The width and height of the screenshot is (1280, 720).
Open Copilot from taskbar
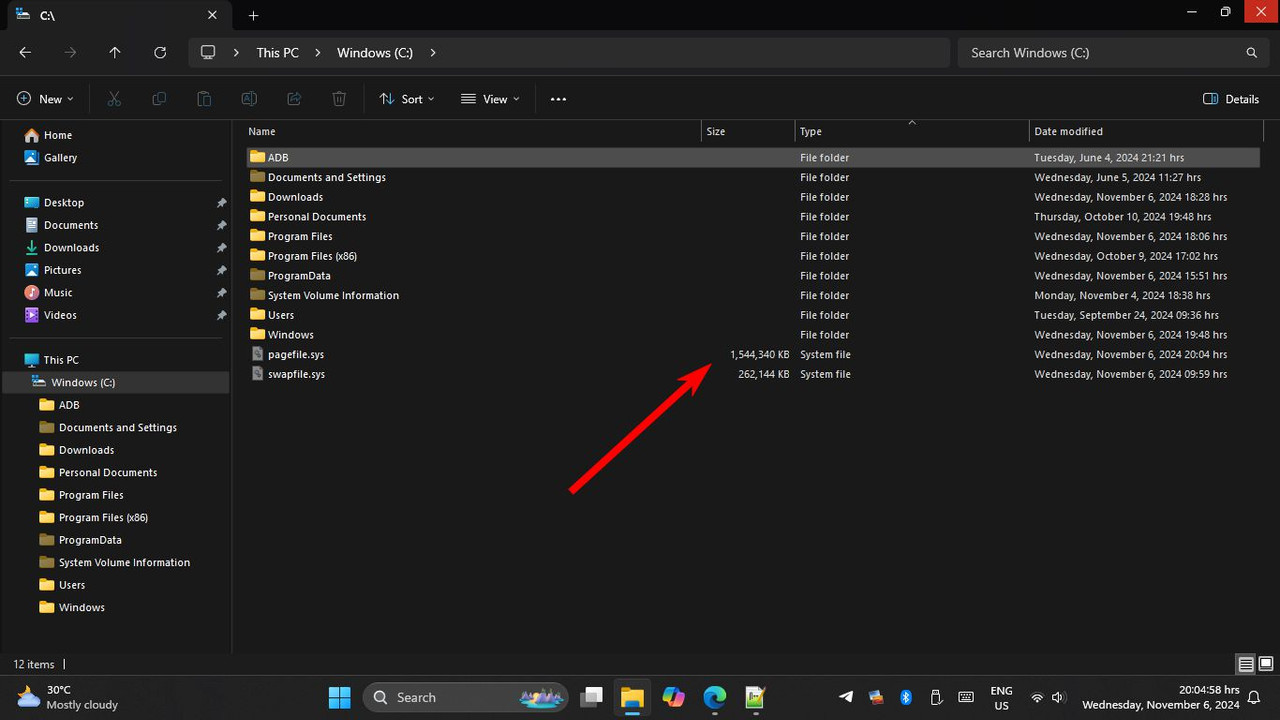(x=673, y=697)
